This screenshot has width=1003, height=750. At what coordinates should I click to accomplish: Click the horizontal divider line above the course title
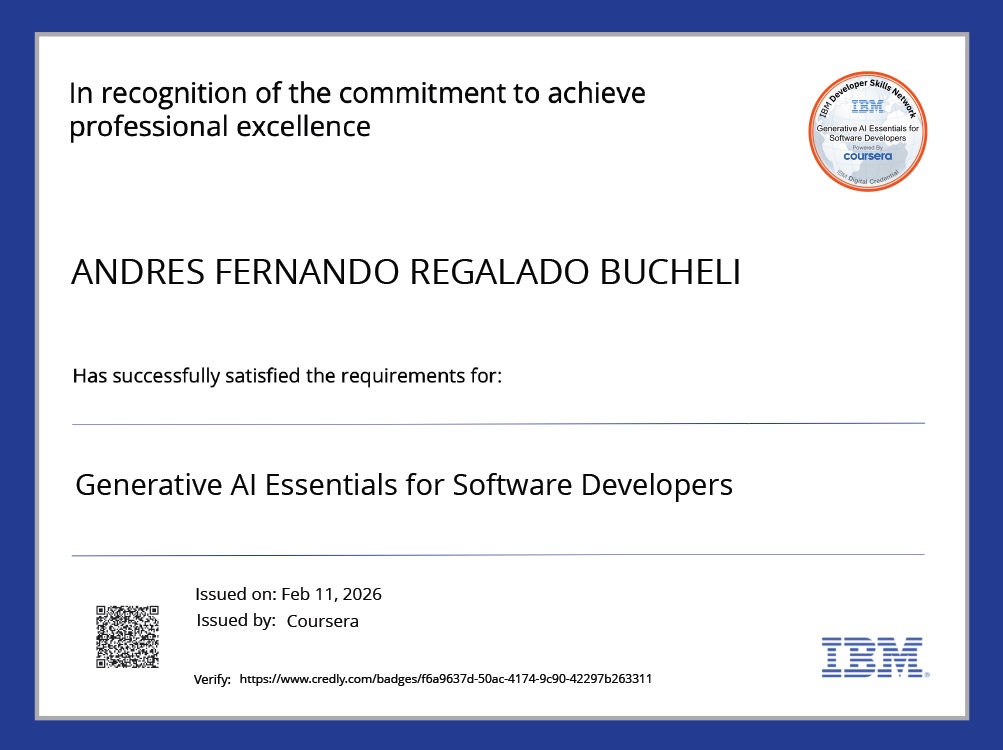[498, 421]
